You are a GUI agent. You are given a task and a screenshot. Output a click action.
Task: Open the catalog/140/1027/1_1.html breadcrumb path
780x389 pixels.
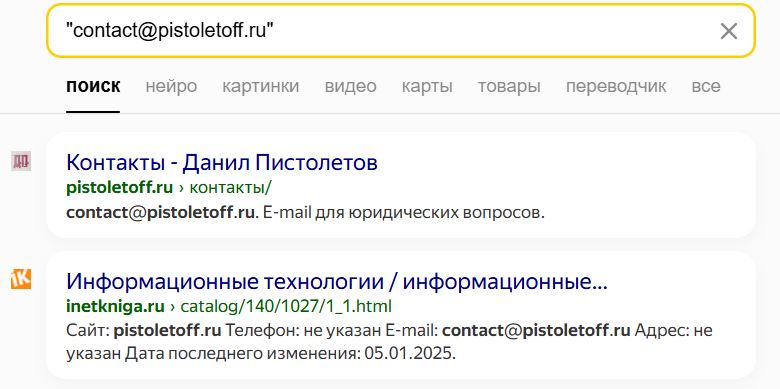(286, 306)
